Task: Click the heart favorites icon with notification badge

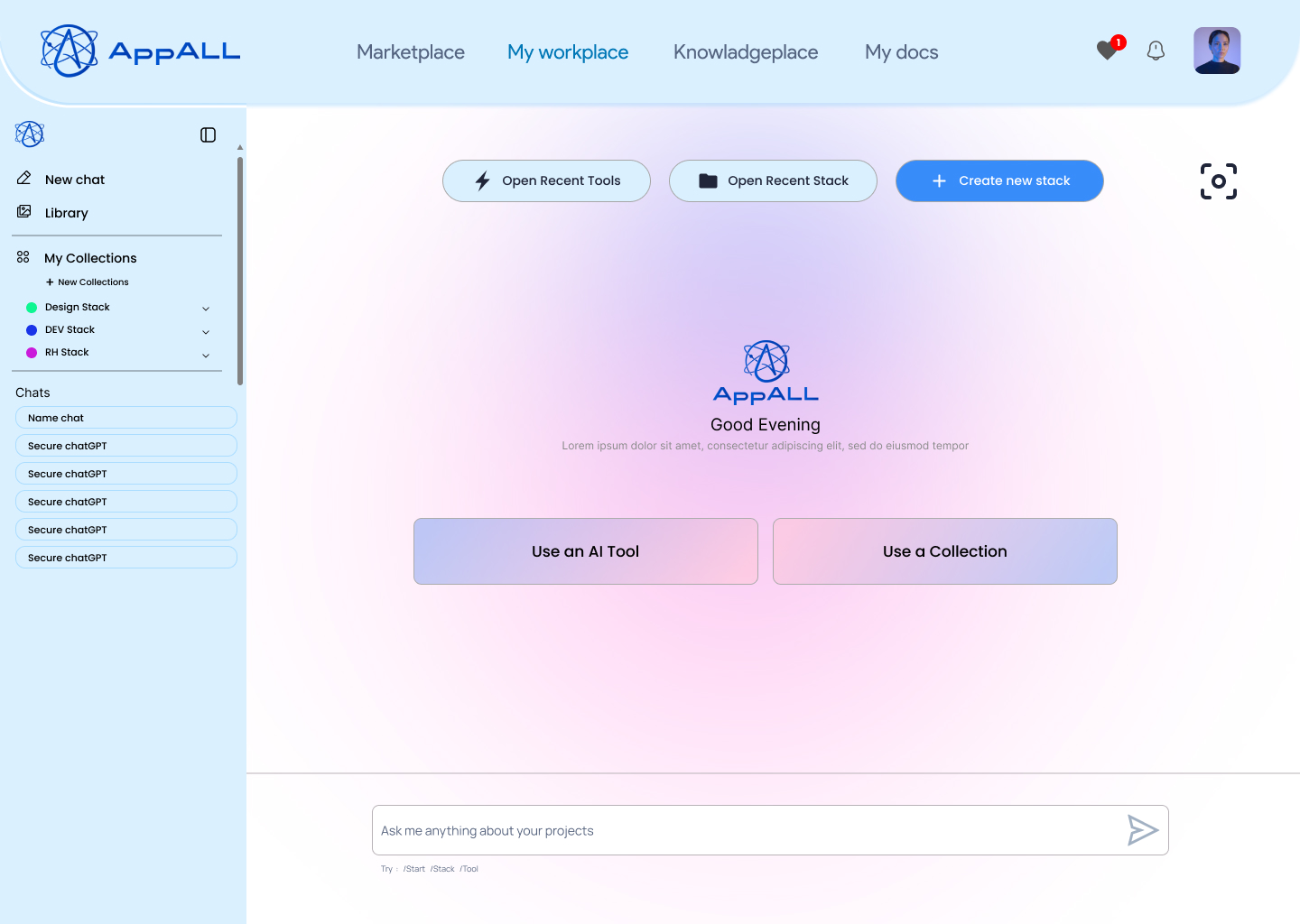Action: (1108, 51)
